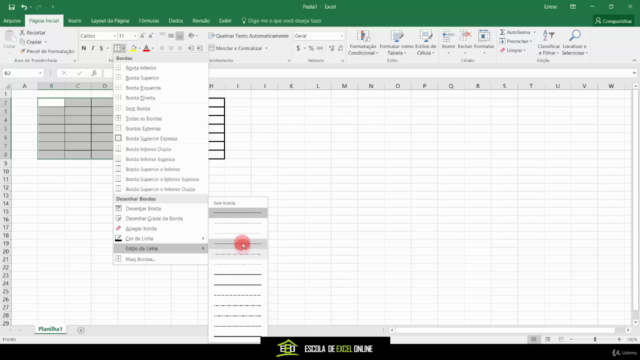Select Desenhar Borda pencil item

tap(160, 208)
